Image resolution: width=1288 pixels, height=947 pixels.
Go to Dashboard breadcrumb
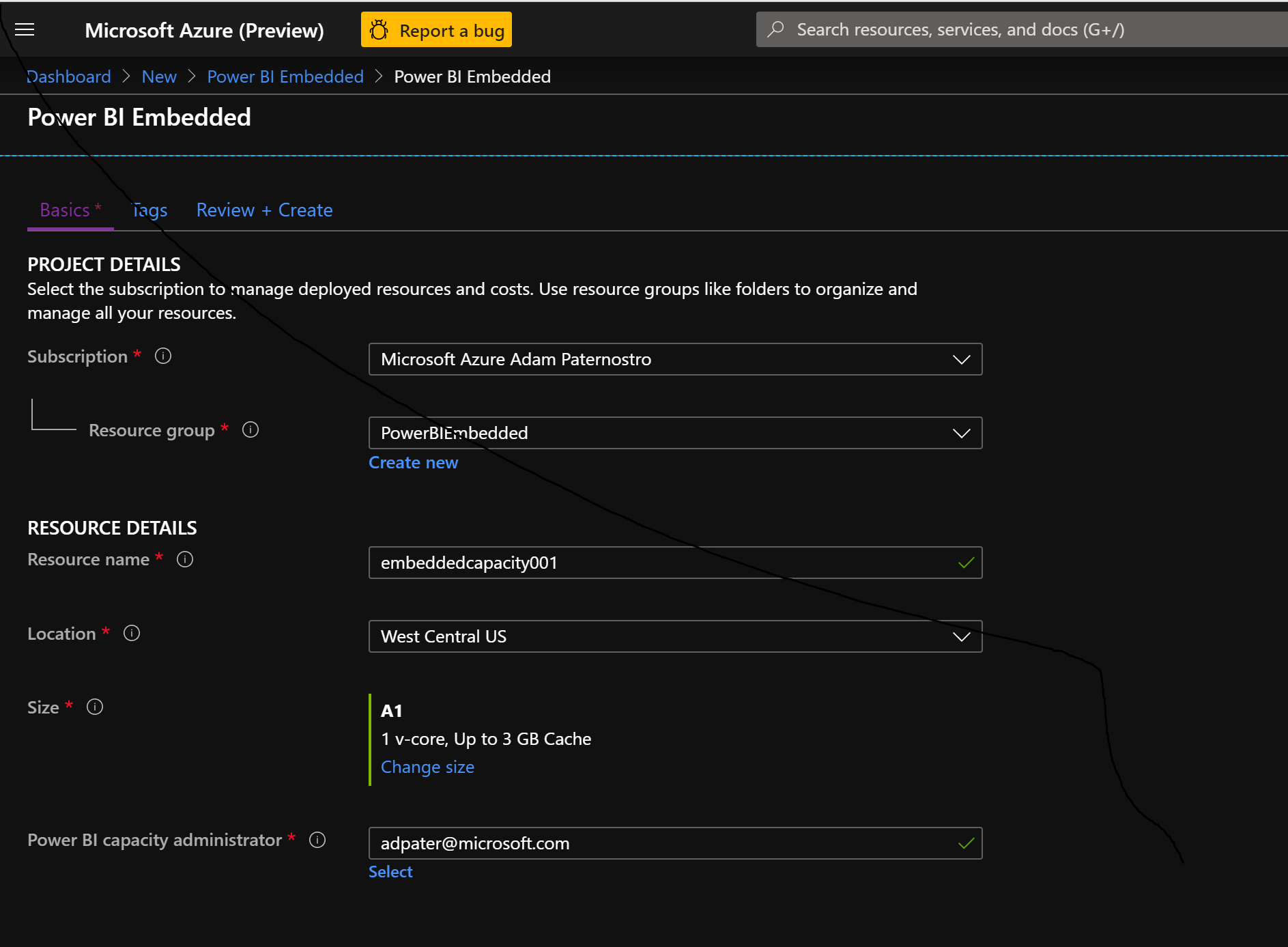tap(68, 76)
